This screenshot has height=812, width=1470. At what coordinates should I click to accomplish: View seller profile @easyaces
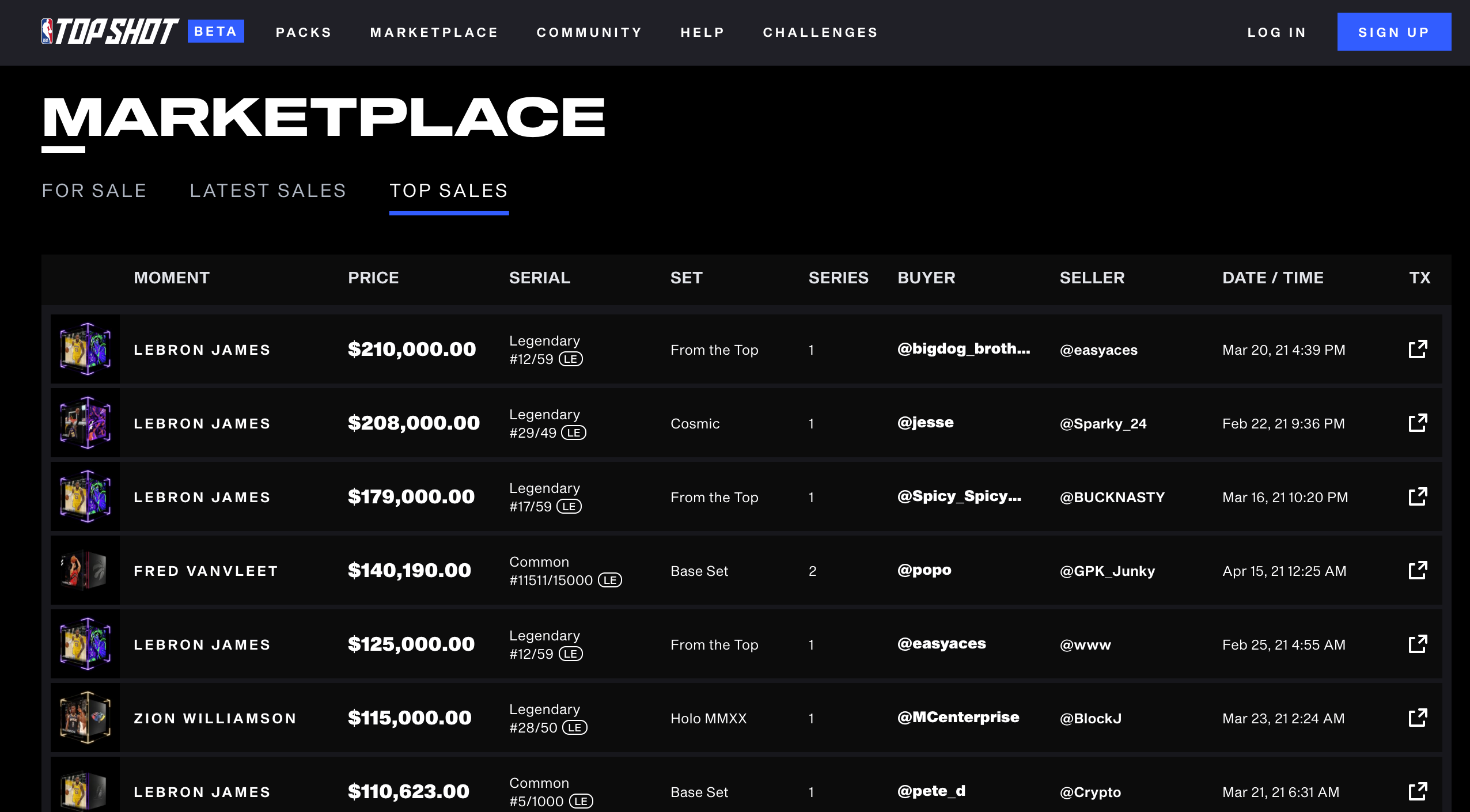point(1098,350)
